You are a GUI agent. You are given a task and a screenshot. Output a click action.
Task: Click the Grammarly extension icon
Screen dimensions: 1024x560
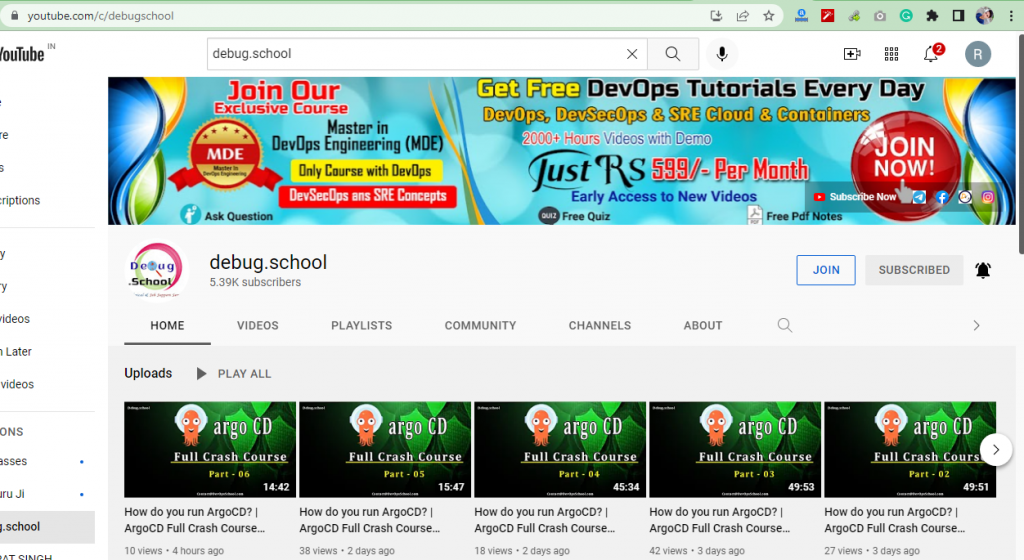pyautogui.click(x=906, y=16)
